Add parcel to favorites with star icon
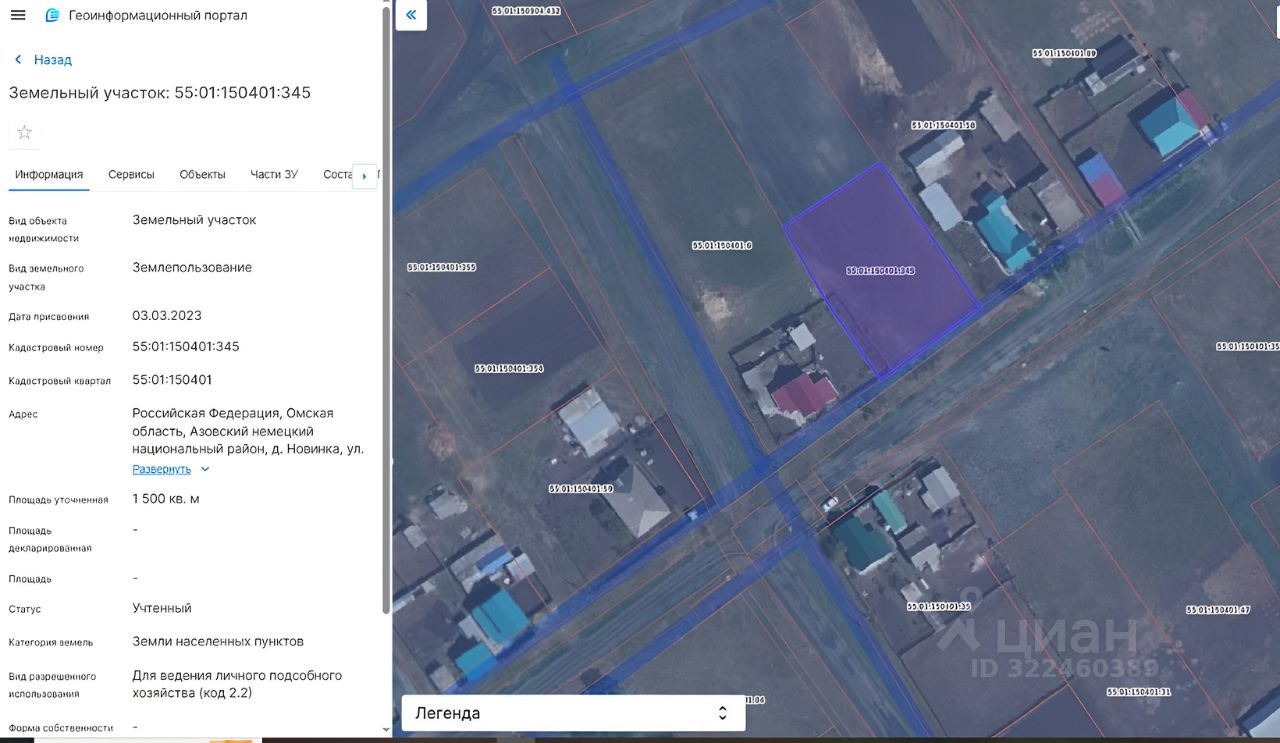Image resolution: width=1280 pixels, height=743 pixels. 25,132
